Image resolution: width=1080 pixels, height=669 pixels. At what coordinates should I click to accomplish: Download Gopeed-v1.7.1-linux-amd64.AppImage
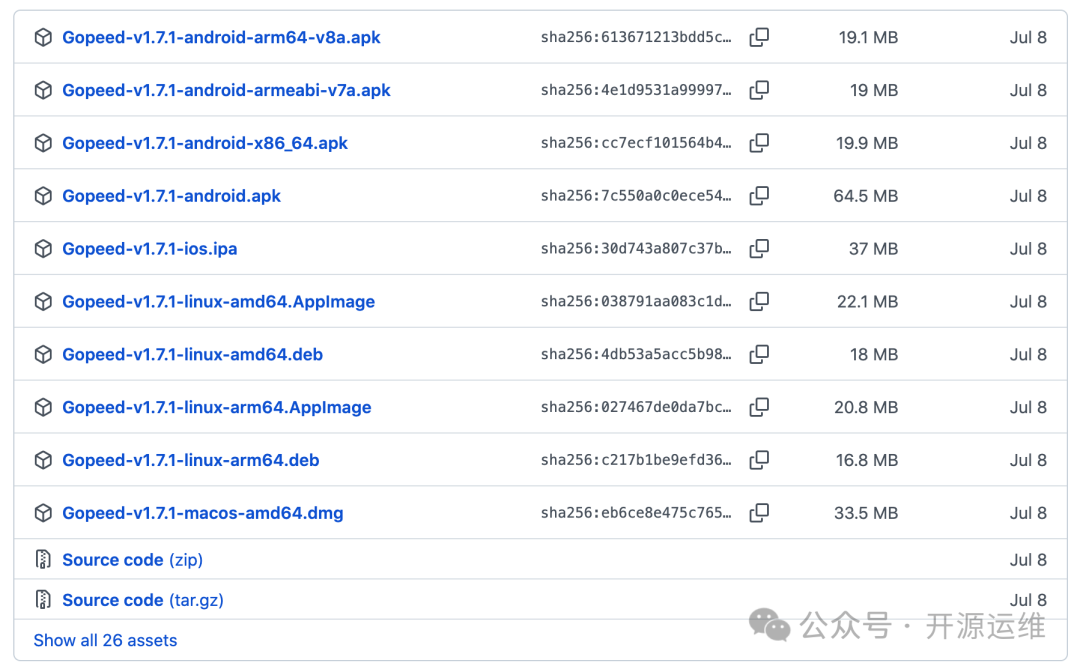(218, 302)
